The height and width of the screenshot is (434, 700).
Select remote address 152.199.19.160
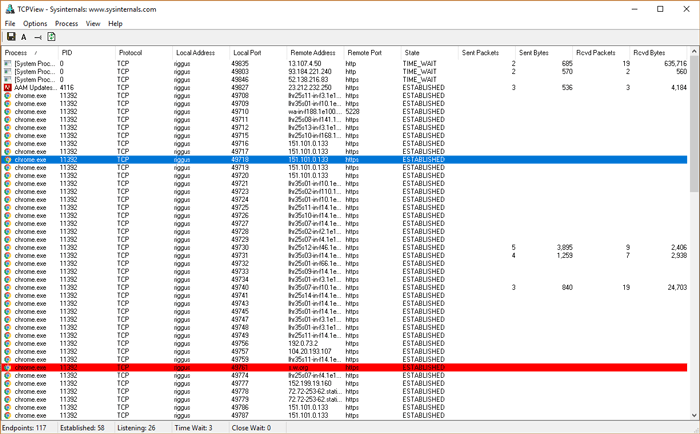point(310,384)
